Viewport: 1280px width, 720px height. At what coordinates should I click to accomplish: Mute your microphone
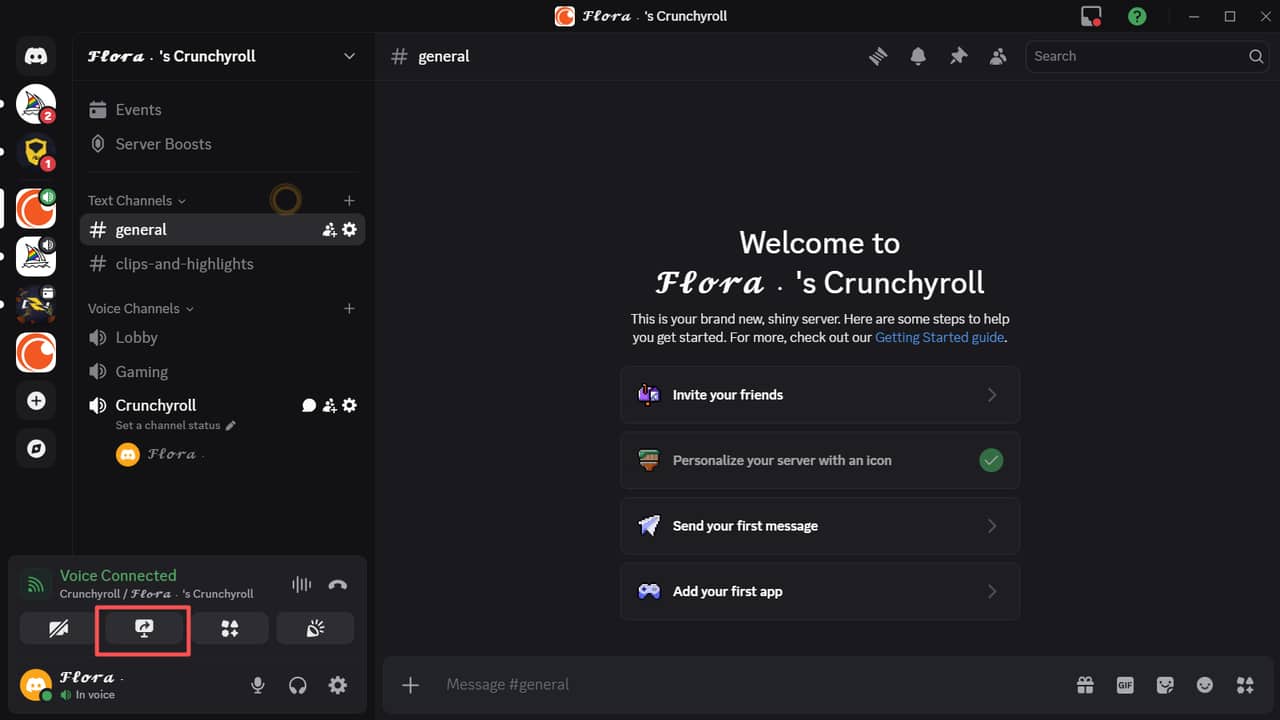click(257, 685)
